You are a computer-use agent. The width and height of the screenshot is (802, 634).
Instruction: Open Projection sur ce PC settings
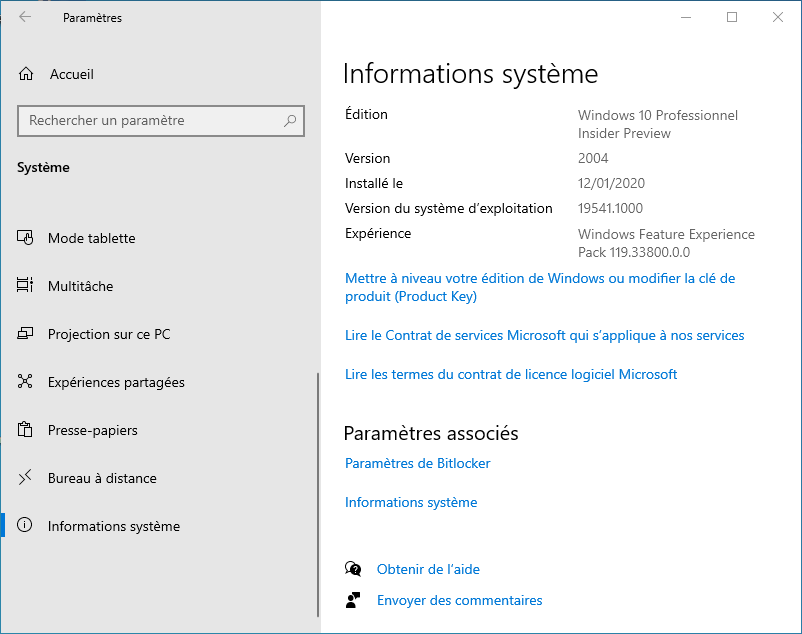coord(109,334)
